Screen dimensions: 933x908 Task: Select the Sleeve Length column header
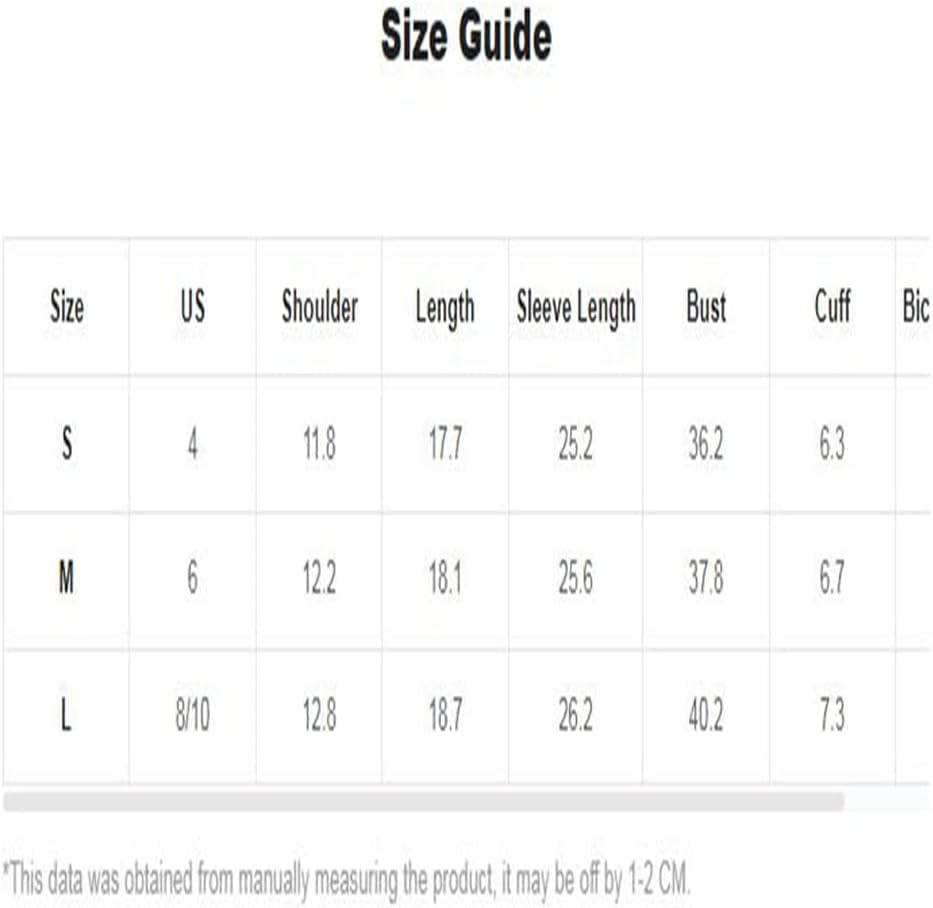click(x=576, y=308)
